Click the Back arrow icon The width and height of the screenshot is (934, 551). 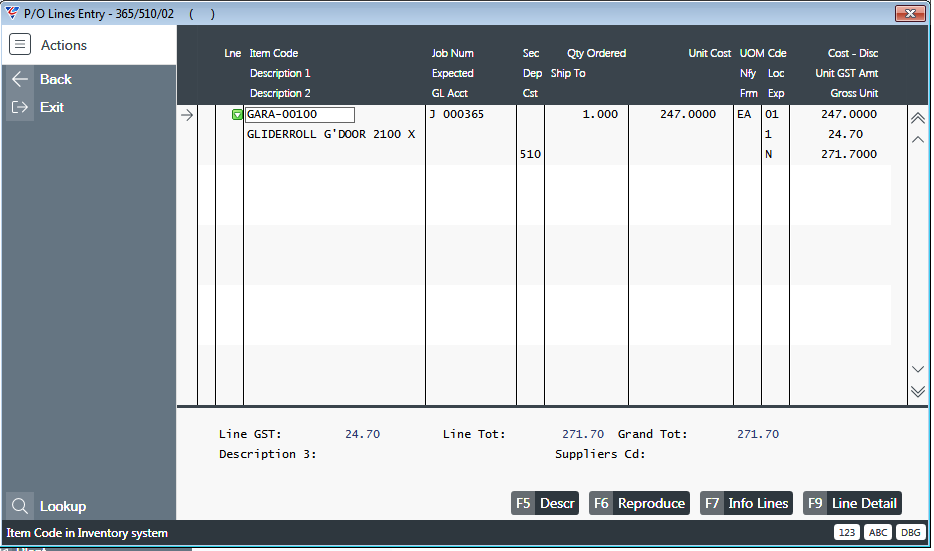pos(20,79)
